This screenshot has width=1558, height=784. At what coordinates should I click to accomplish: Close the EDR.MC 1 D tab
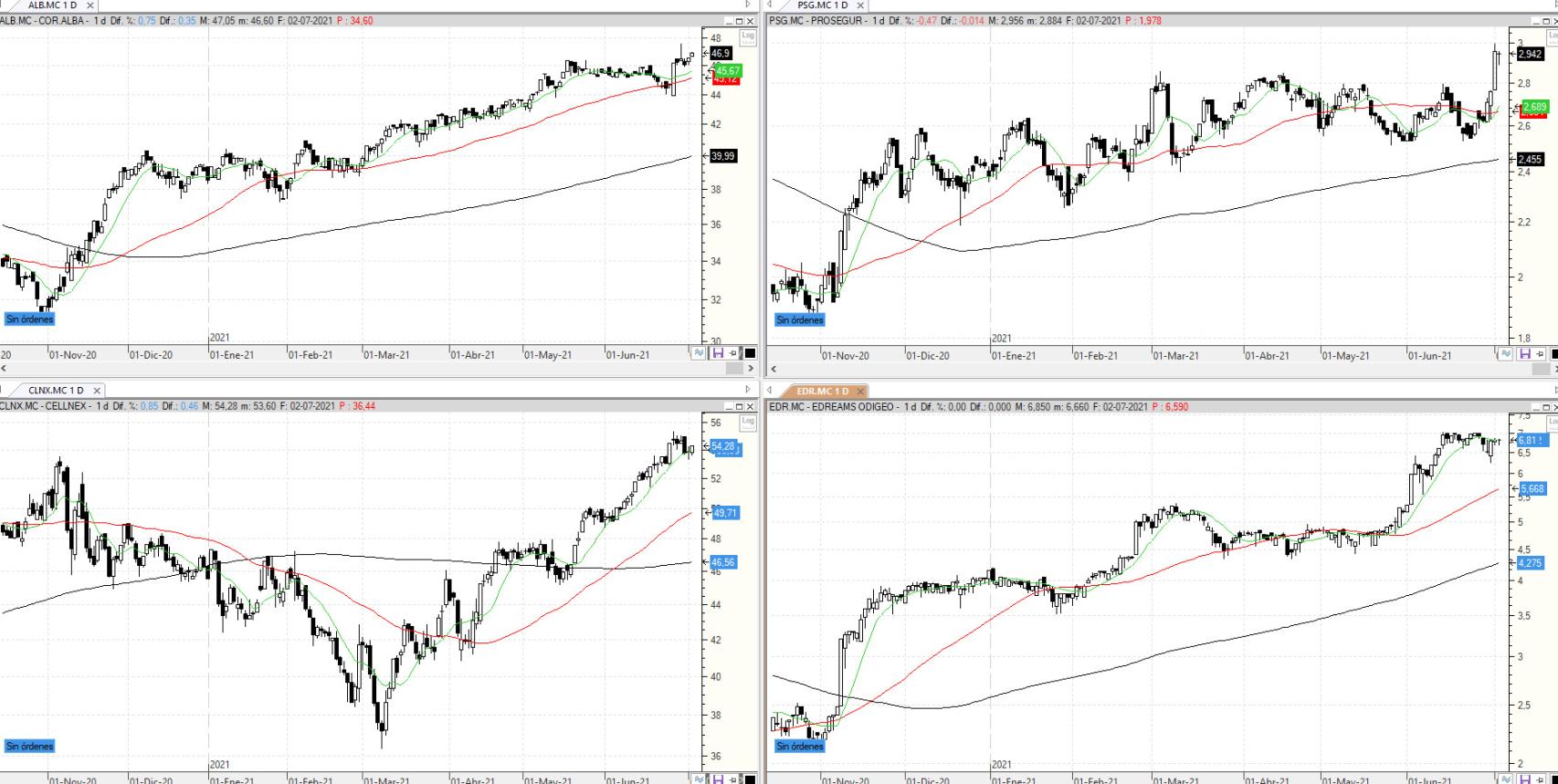click(859, 392)
